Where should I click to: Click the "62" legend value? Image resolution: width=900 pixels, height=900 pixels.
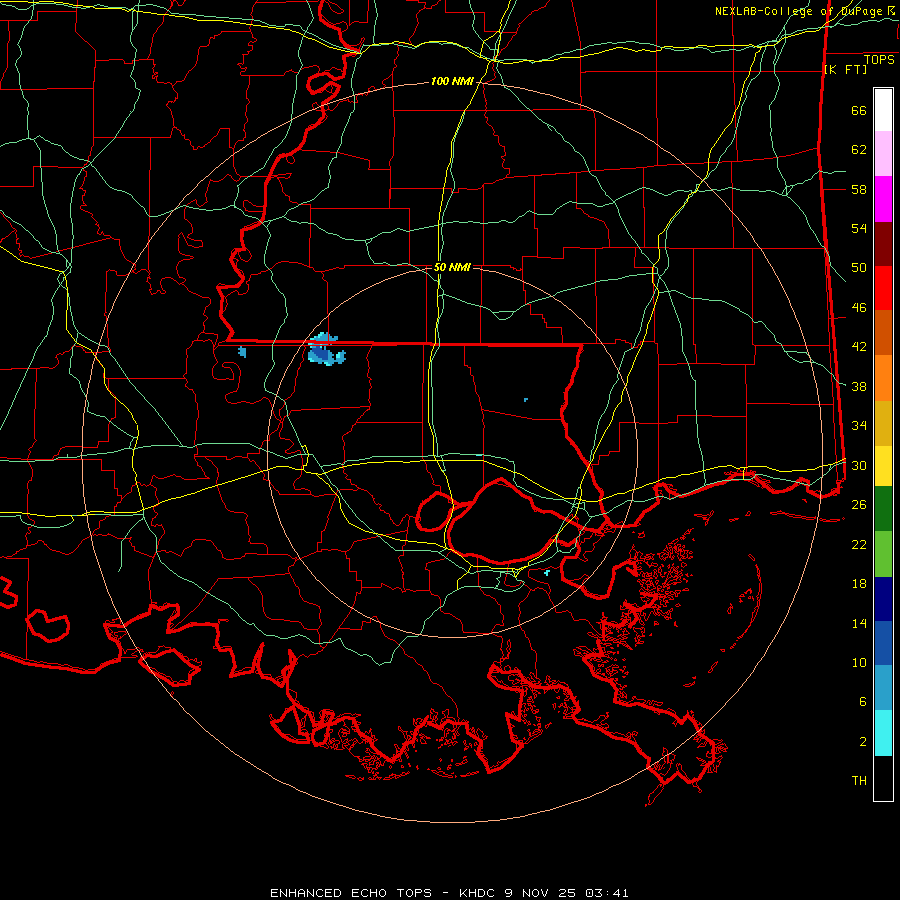(859, 150)
